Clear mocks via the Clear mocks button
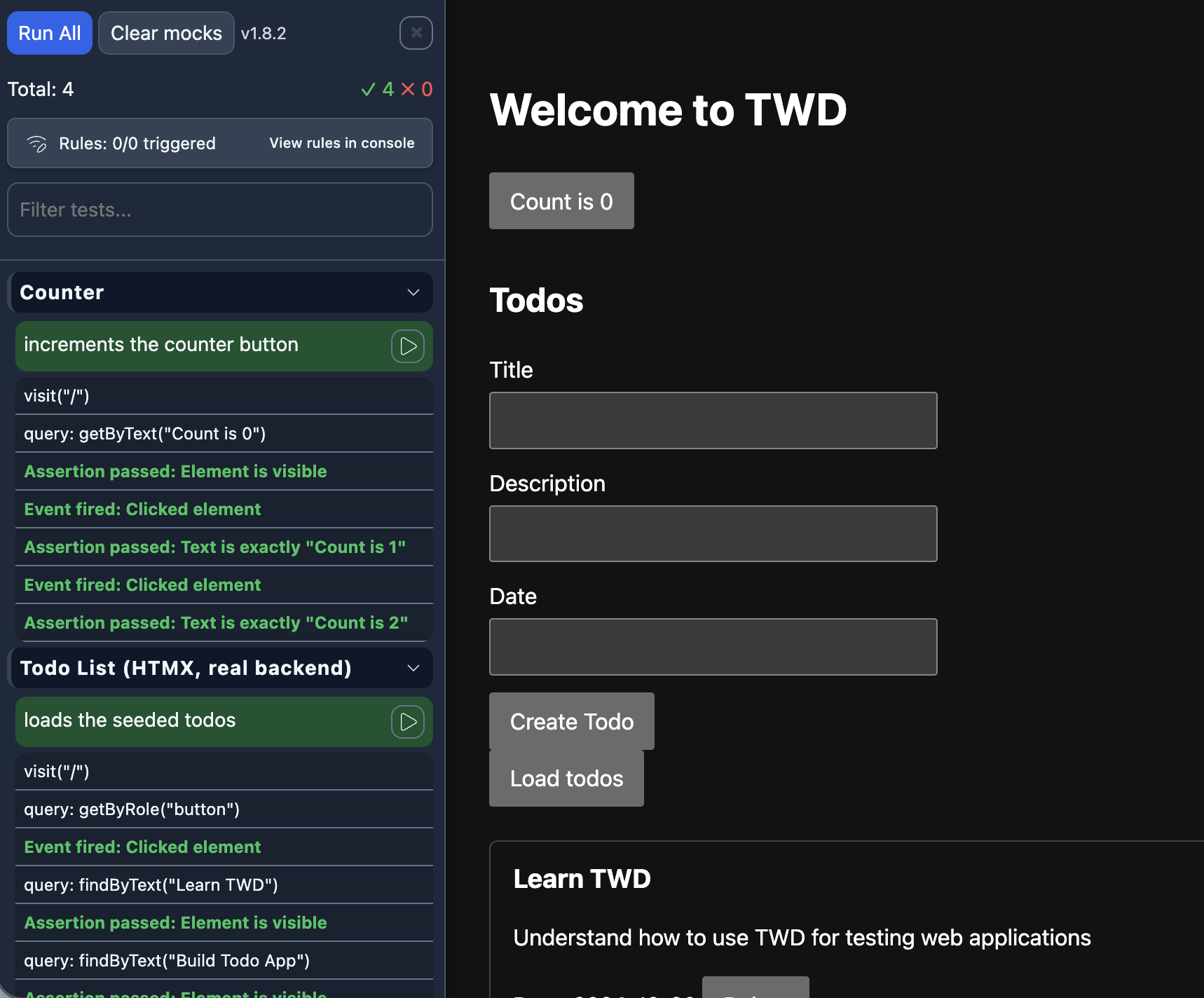Screen dimensions: 1204x998 pos(166,33)
